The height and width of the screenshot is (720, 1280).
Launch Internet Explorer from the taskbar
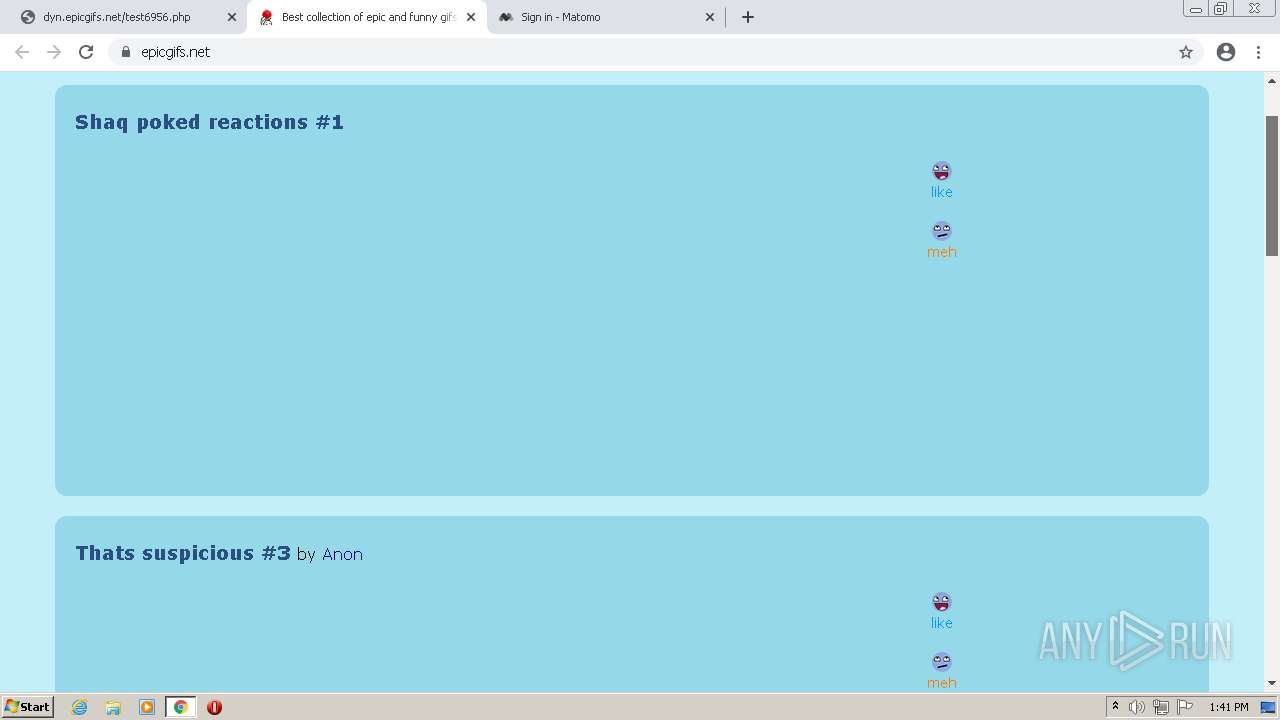[x=80, y=707]
